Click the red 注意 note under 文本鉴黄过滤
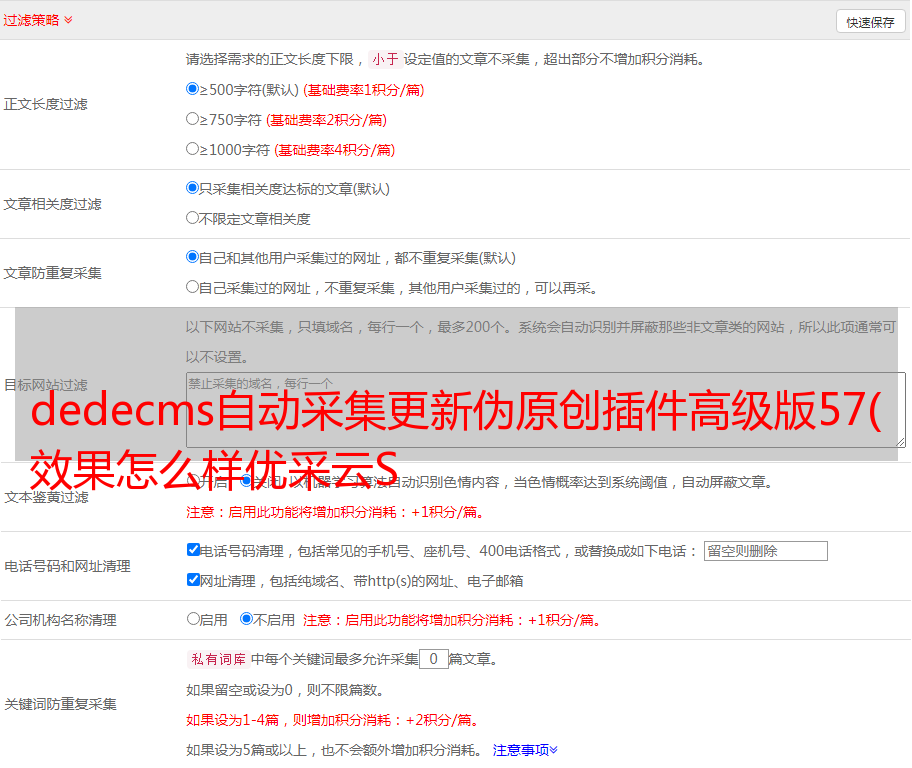Image resolution: width=912 pixels, height=768 pixels. [335, 513]
